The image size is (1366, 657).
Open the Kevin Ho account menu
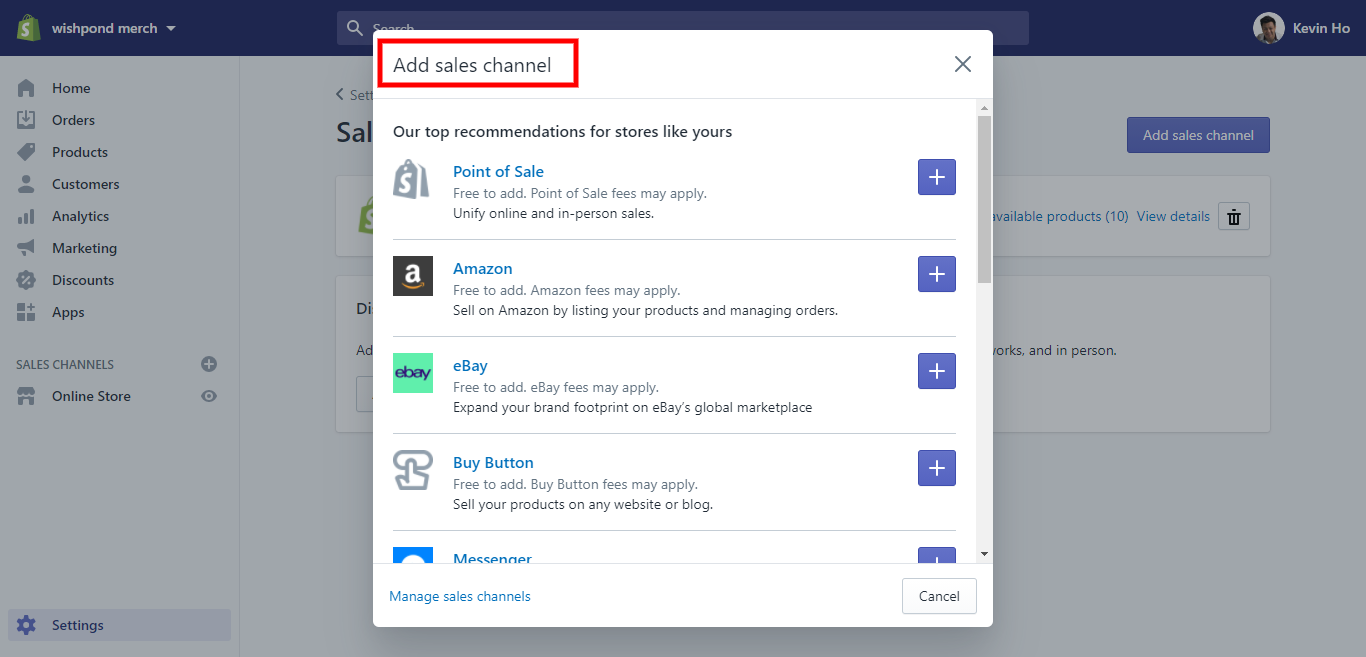click(x=1301, y=28)
